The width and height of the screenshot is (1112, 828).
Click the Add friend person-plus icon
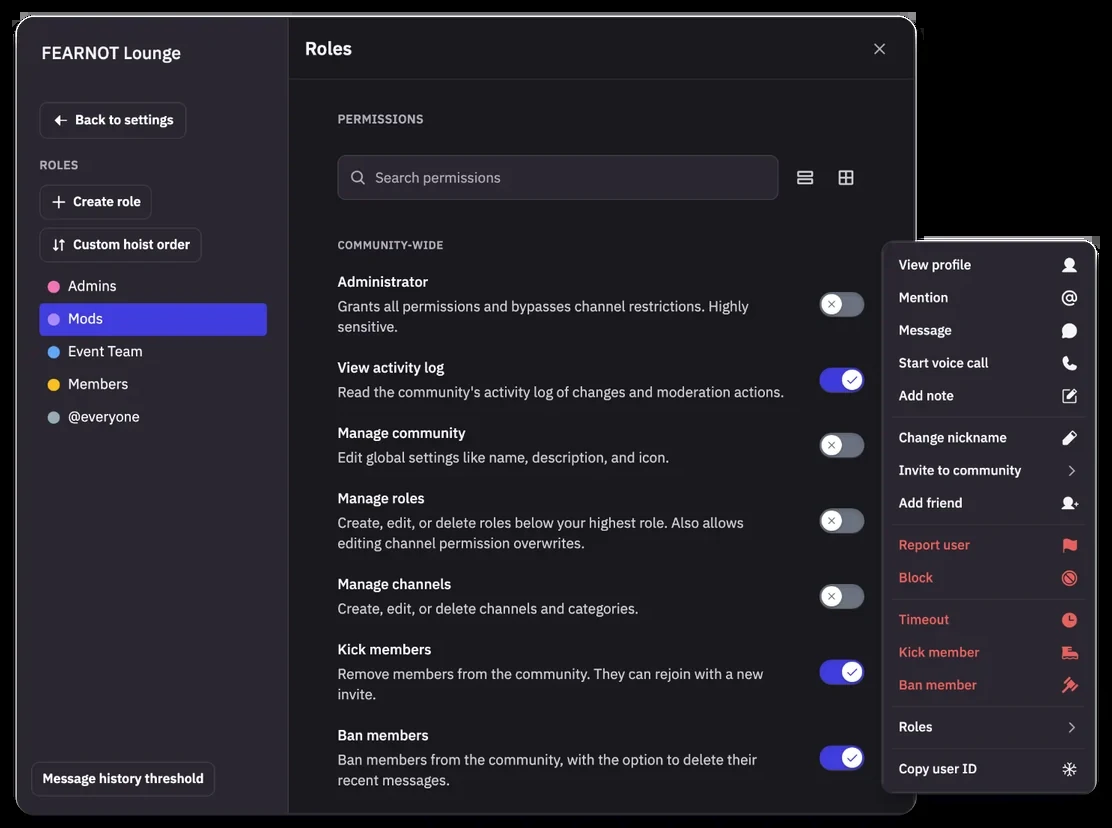[1069, 503]
